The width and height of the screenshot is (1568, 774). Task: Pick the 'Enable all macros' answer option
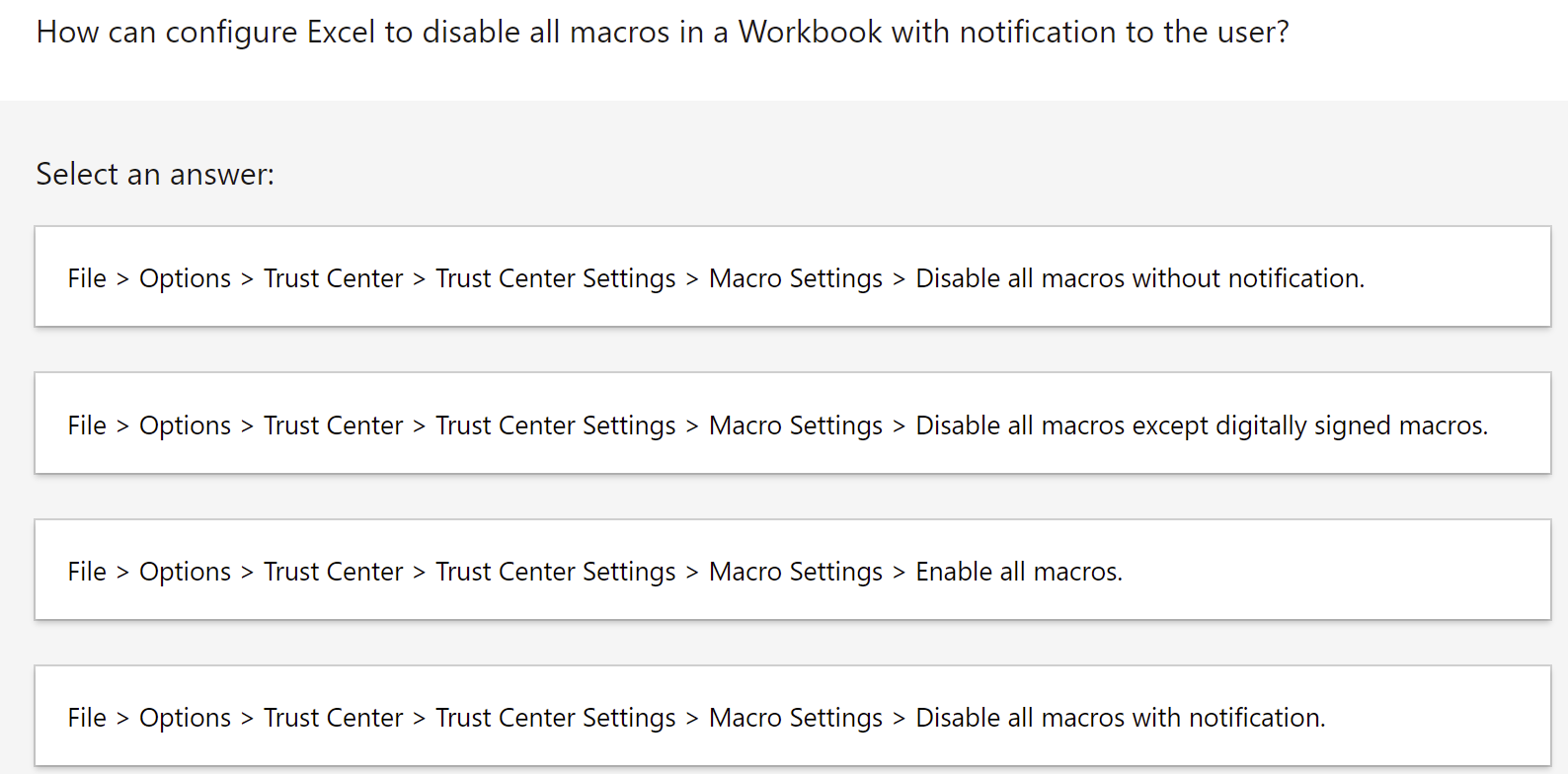click(x=793, y=570)
